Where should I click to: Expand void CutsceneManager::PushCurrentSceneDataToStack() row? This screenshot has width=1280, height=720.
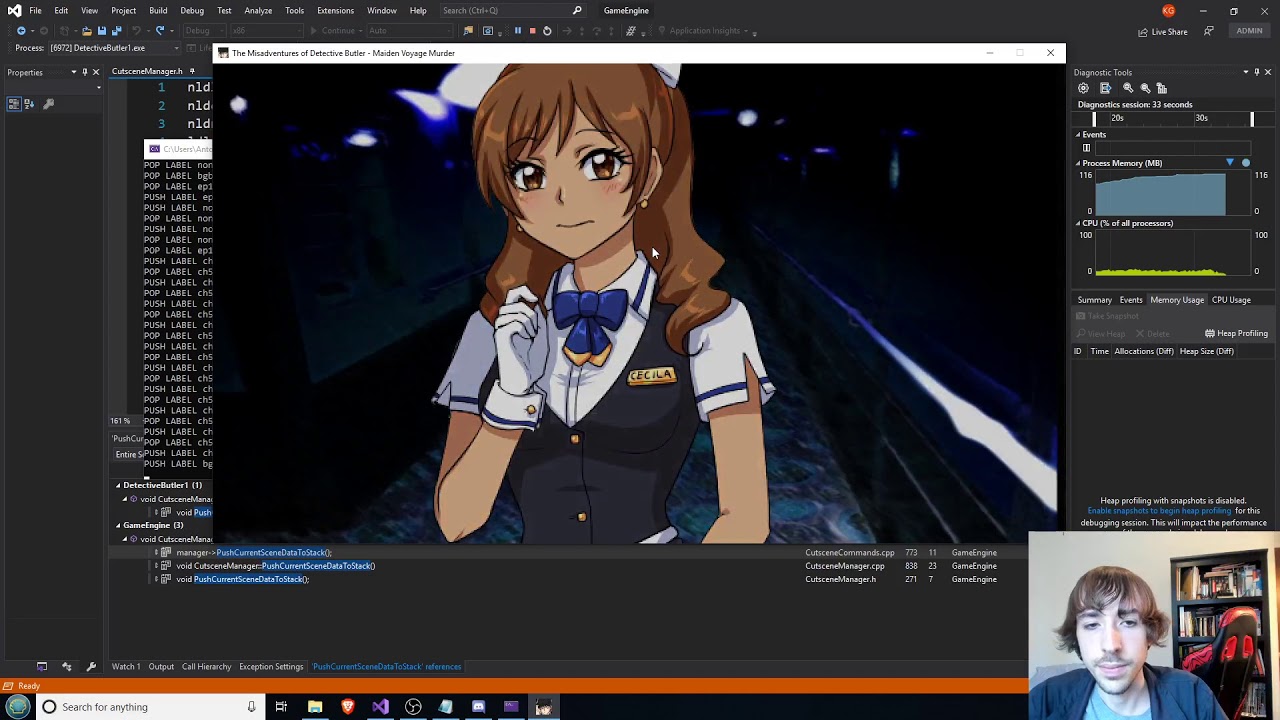pyautogui.click(x=156, y=566)
